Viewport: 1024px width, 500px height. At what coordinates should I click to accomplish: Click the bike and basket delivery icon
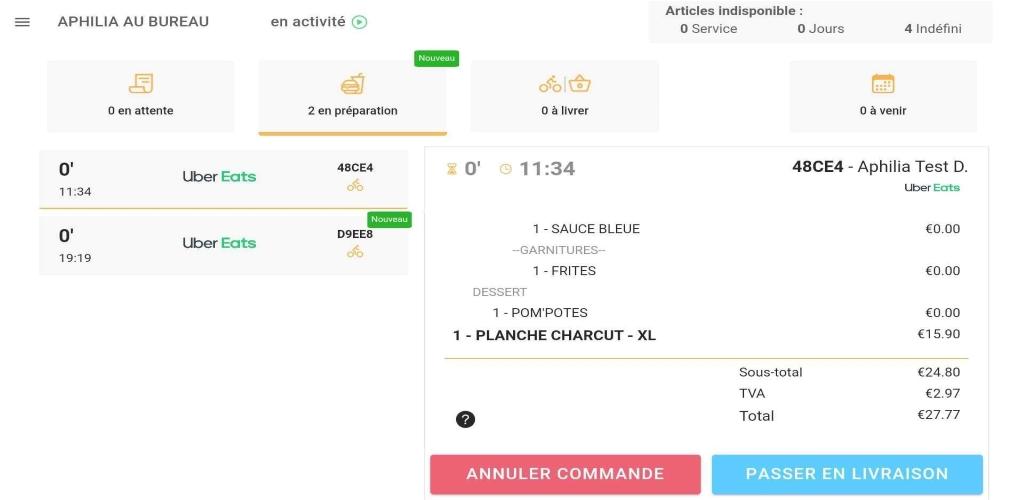(565, 84)
